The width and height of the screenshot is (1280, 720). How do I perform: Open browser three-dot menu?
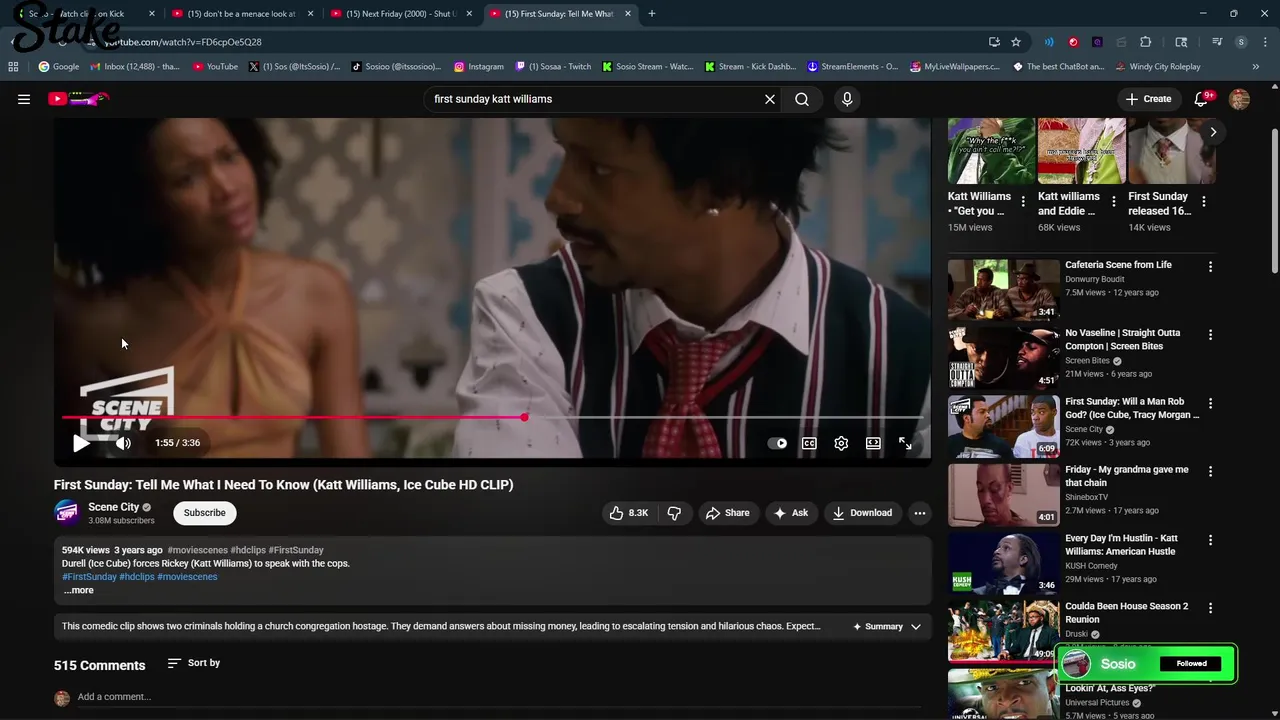pyautogui.click(x=1265, y=42)
